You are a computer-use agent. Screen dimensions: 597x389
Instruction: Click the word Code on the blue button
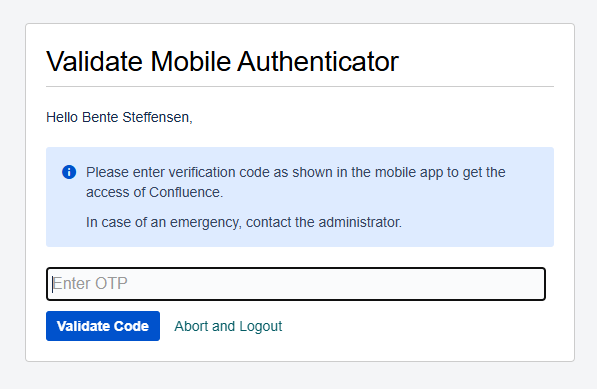coord(131,326)
